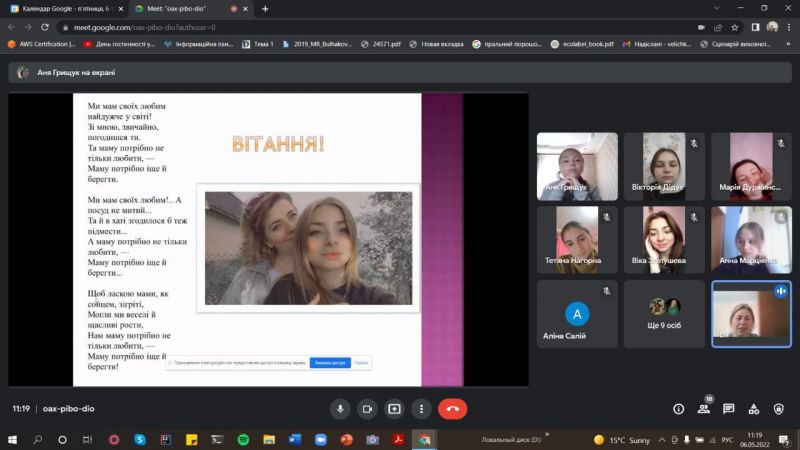
Task: Open Spotify from taskbar
Action: pos(243,439)
